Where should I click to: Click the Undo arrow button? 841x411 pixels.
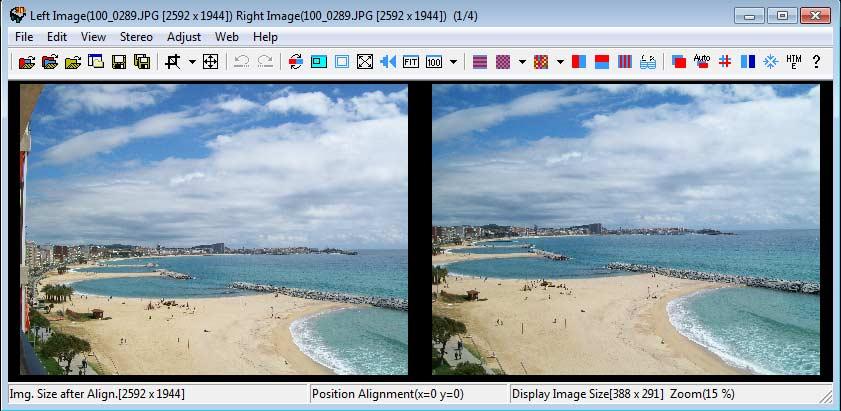pos(241,62)
